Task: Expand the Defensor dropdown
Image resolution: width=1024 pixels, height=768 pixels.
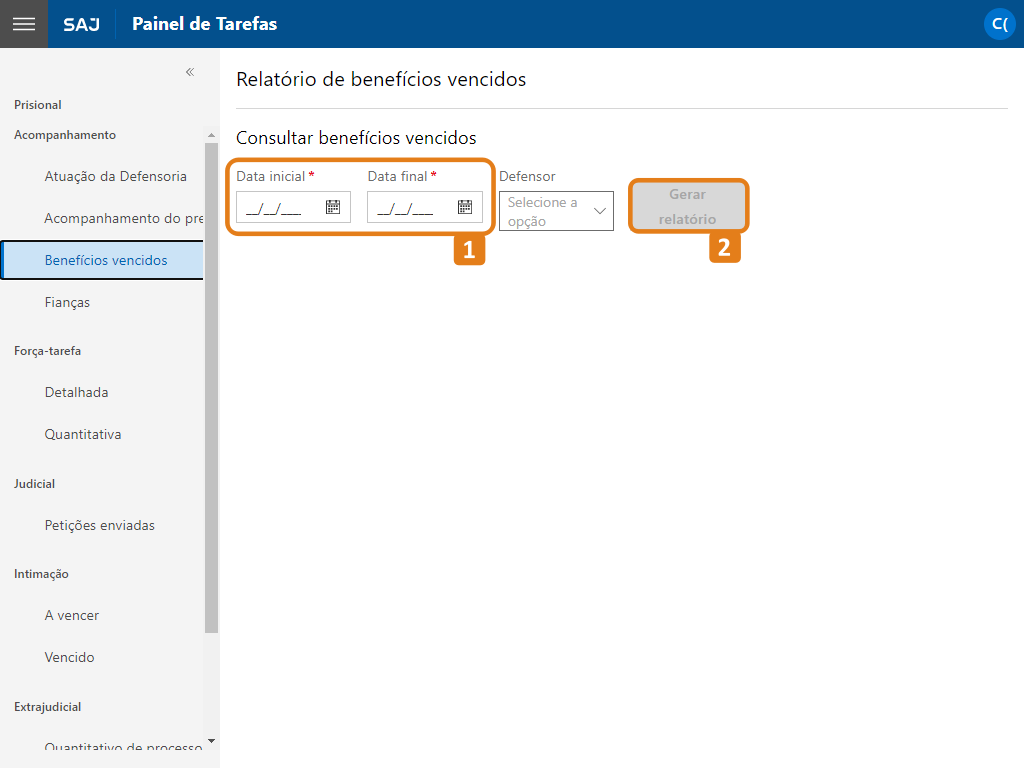Action: (556, 211)
